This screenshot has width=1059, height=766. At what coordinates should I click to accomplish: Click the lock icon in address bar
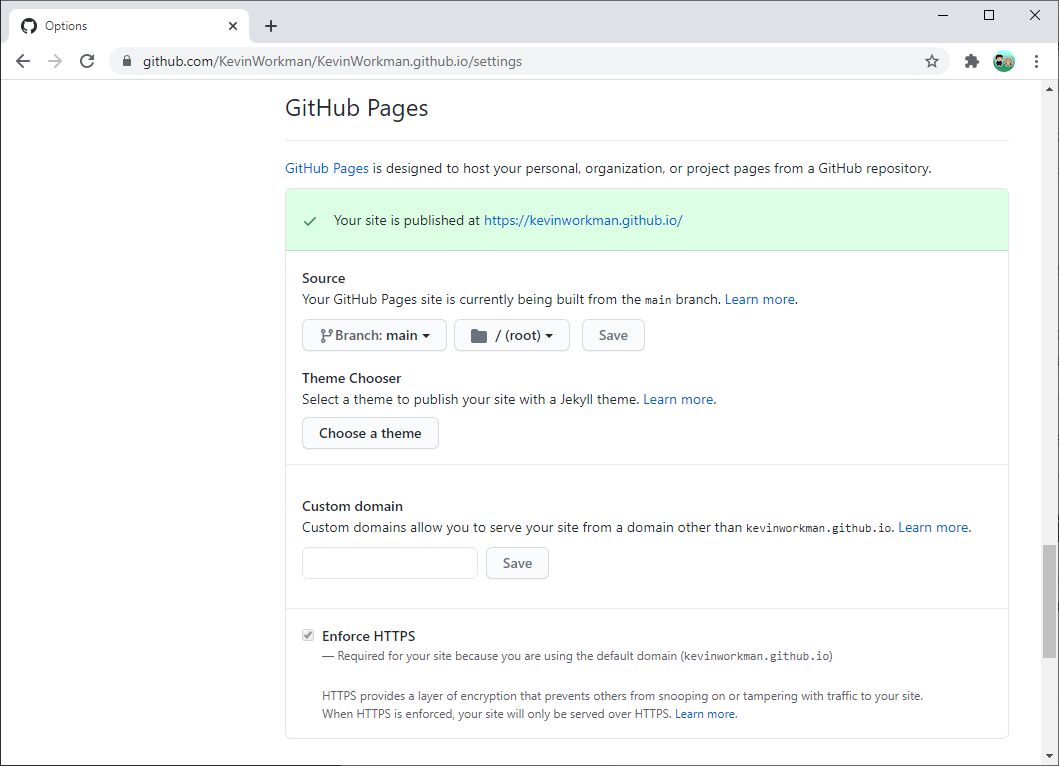pos(127,61)
